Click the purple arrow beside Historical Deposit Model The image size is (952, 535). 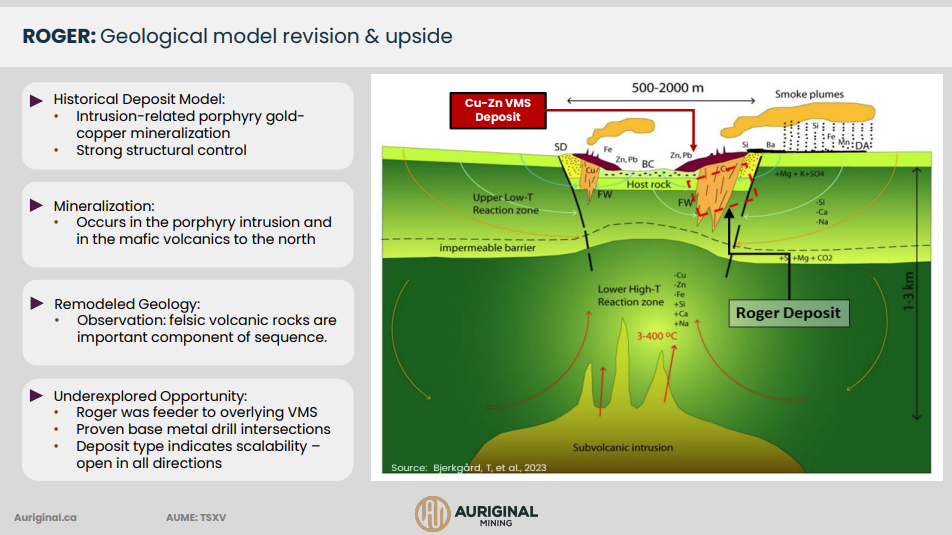click(37, 100)
